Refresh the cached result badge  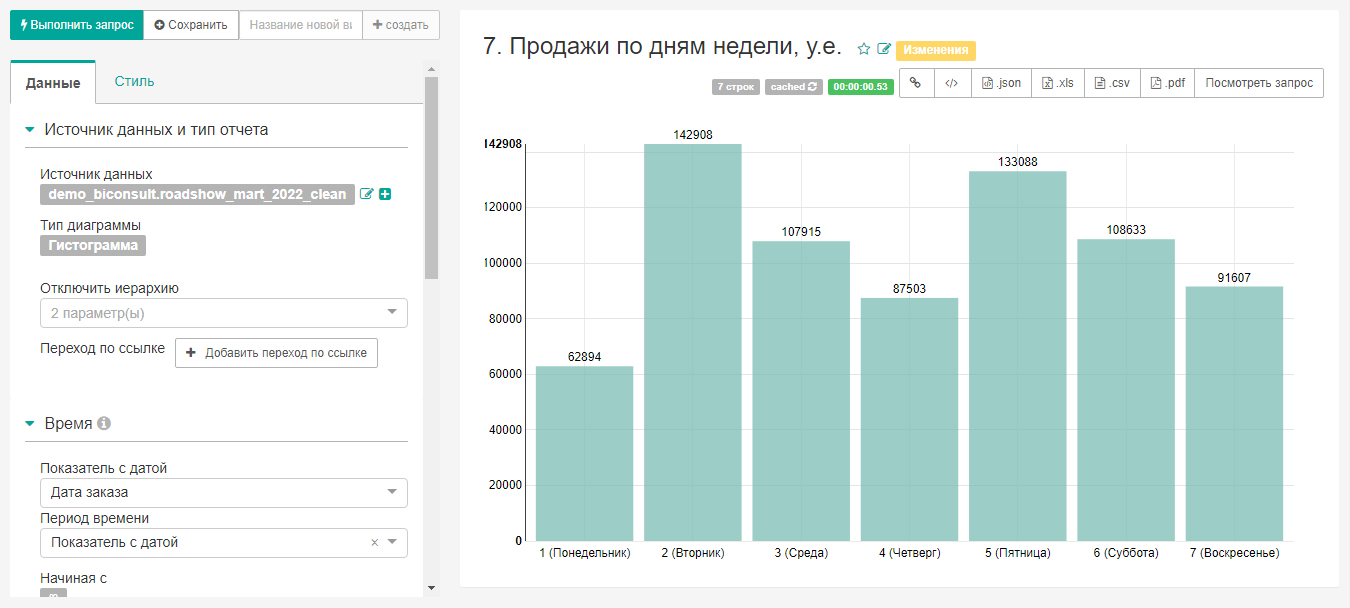point(794,87)
